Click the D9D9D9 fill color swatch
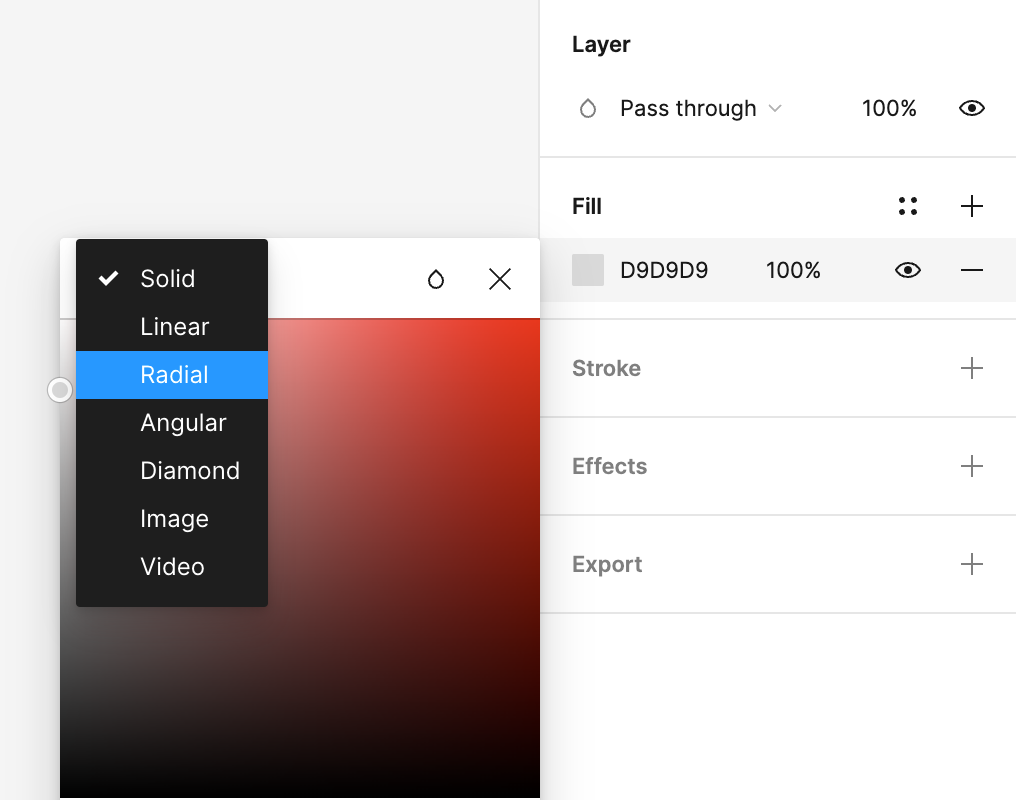This screenshot has height=800, width=1016. point(588,270)
